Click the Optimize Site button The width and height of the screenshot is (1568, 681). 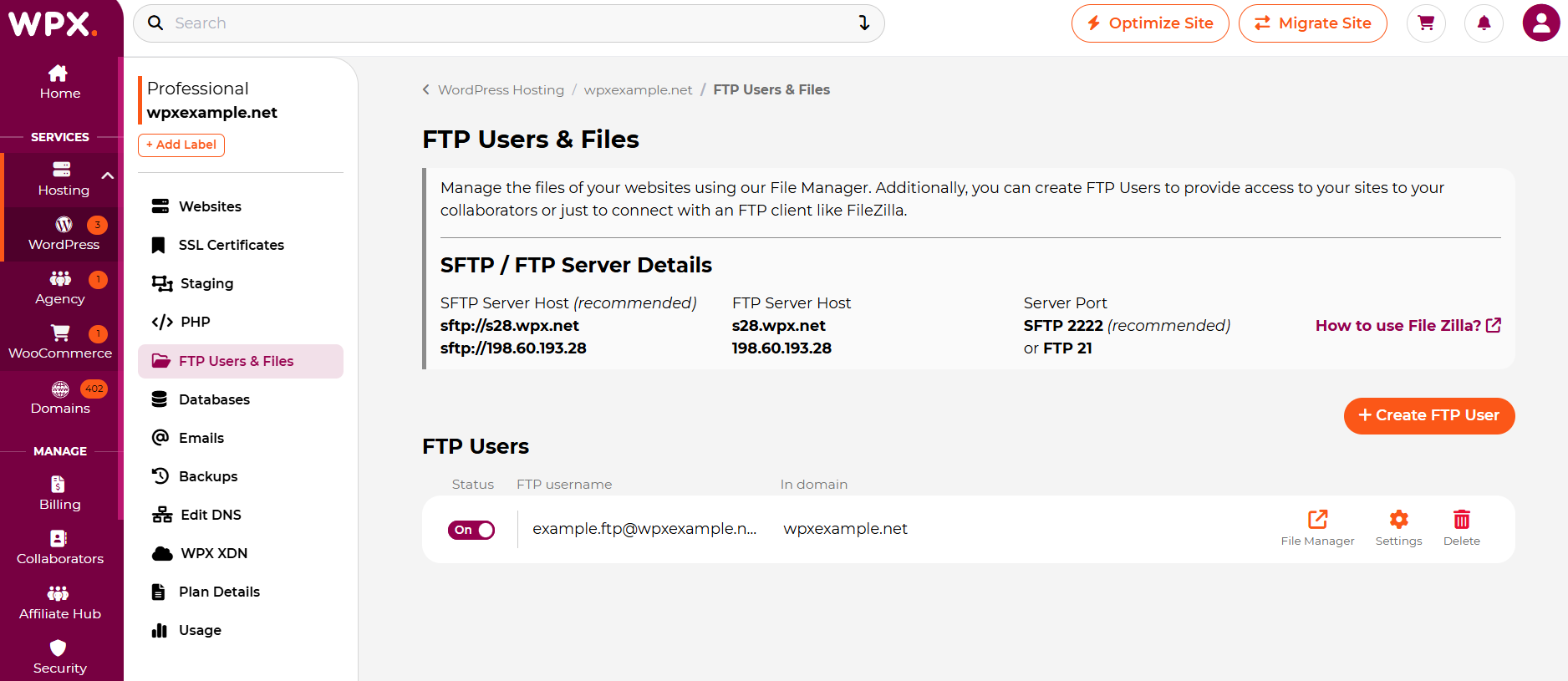tap(1150, 23)
